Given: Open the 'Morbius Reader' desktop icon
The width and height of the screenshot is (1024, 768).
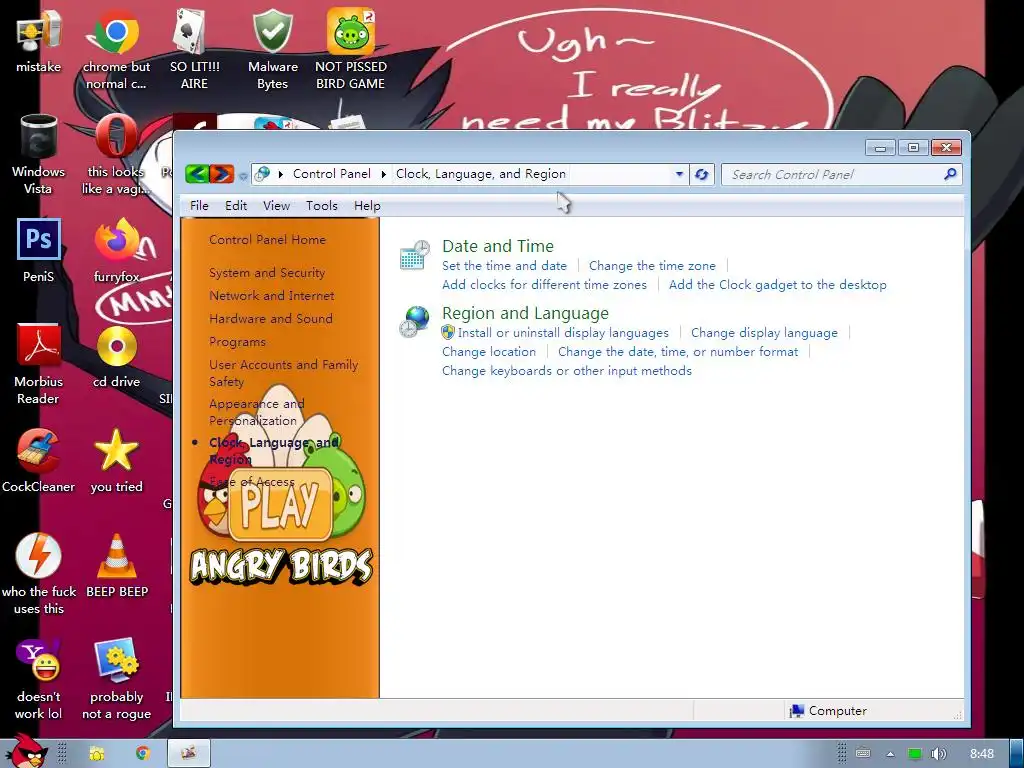Looking at the screenshot, I should tap(39, 364).
